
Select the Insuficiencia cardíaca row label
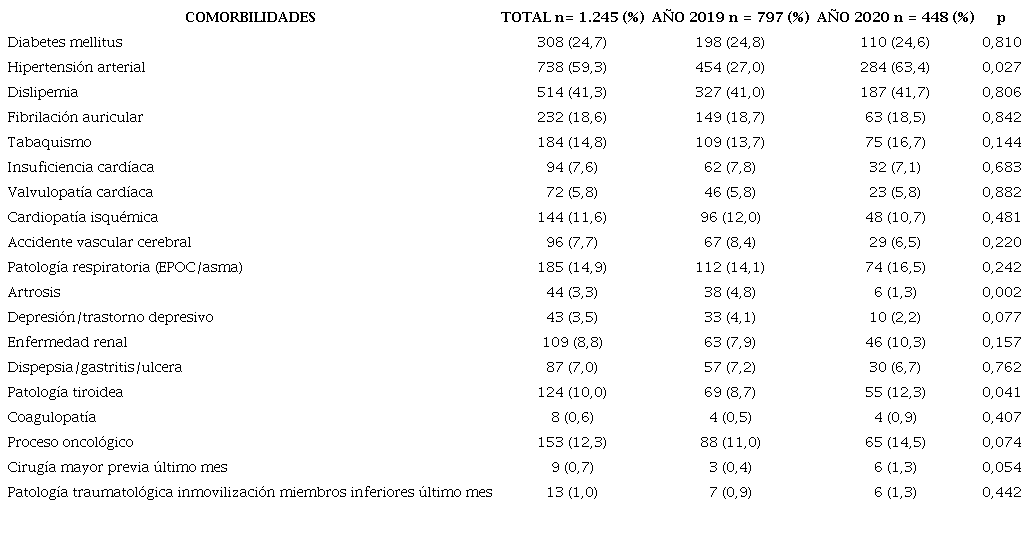81,167
